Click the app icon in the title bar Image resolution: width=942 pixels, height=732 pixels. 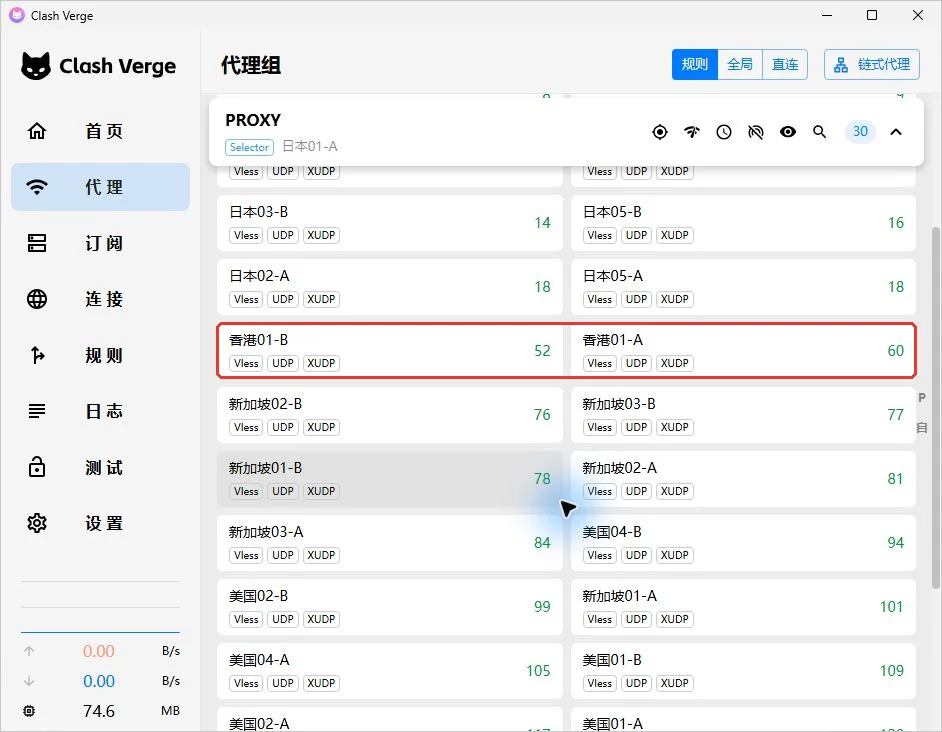(x=17, y=15)
